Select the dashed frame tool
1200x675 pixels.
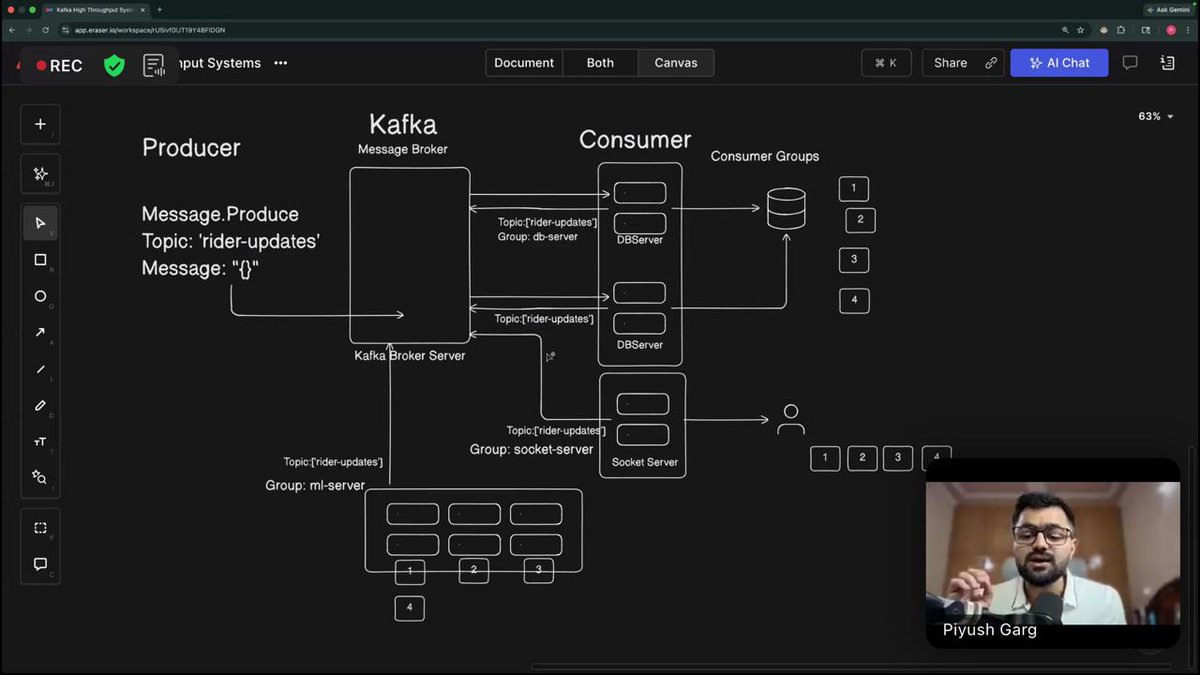[40, 528]
